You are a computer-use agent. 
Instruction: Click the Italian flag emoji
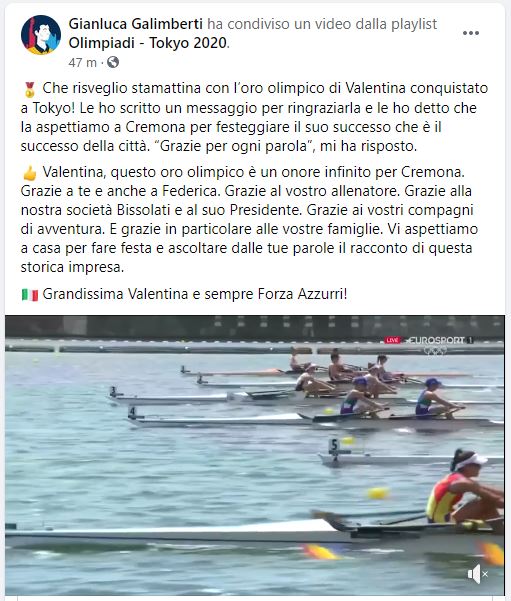[x=30, y=295]
